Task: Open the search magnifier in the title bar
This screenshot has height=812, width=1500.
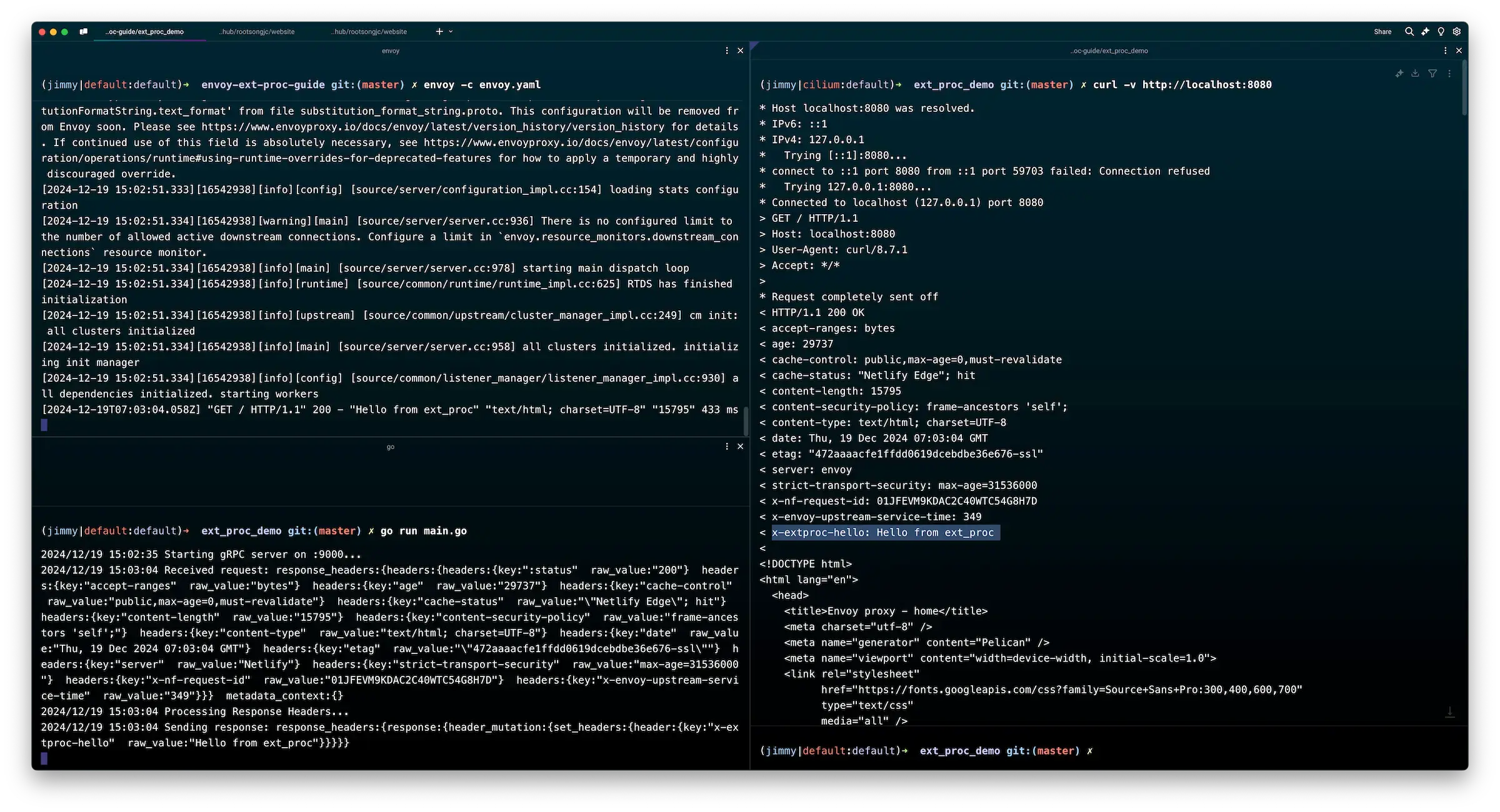Action: [x=1409, y=31]
